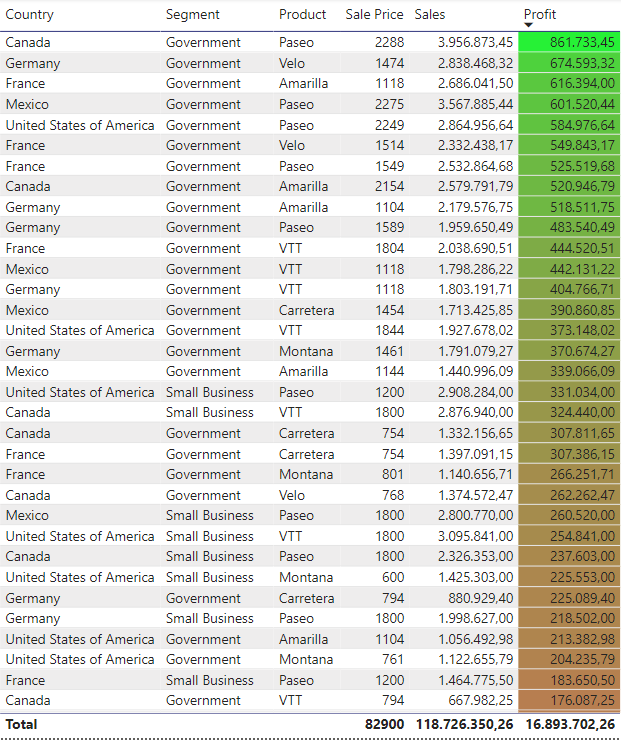Select the profit value 331.034,00
Viewport: 621px width, 742px height.
point(582,392)
